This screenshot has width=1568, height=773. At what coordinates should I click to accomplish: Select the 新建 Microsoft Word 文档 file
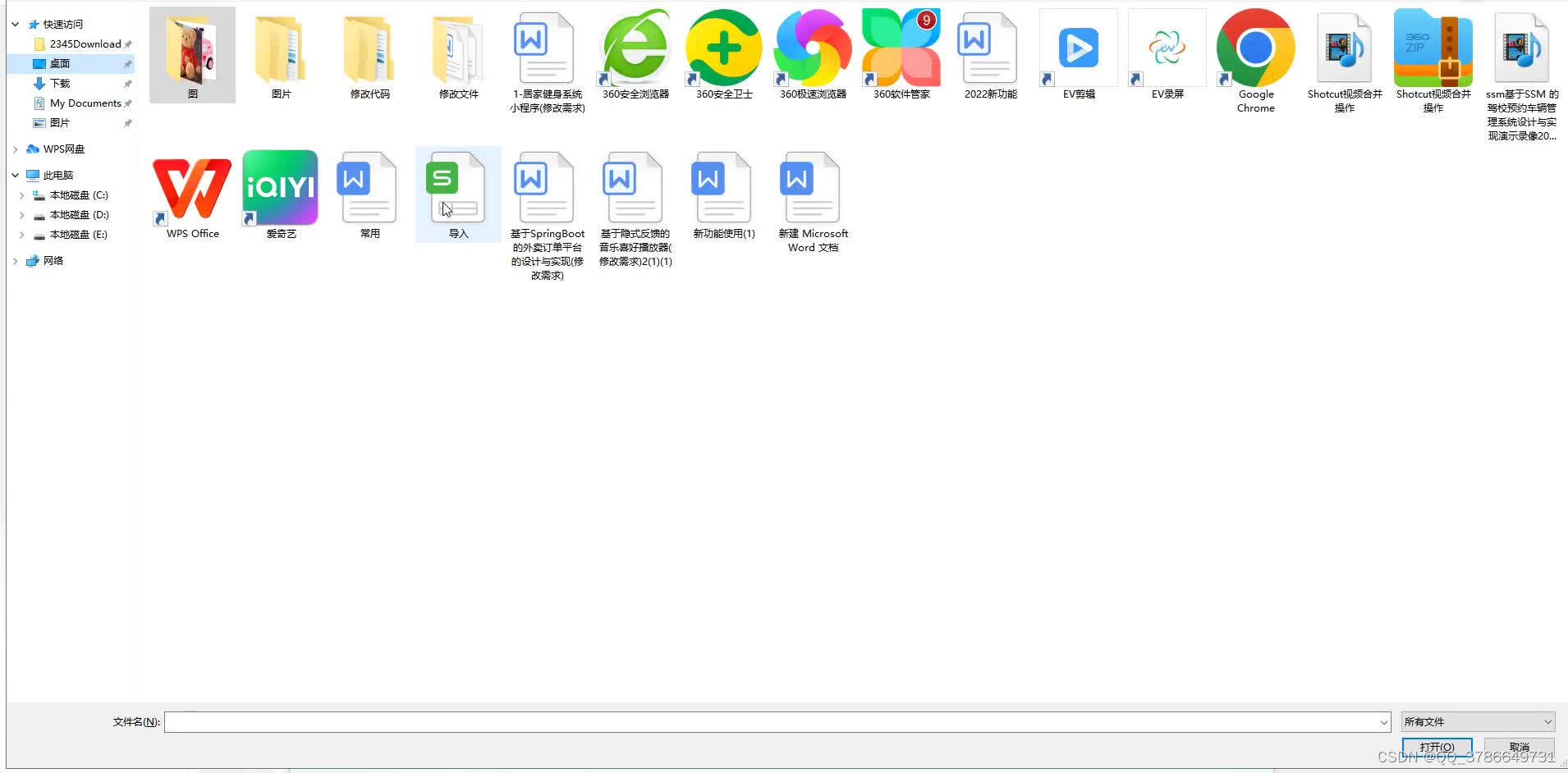[x=813, y=202]
